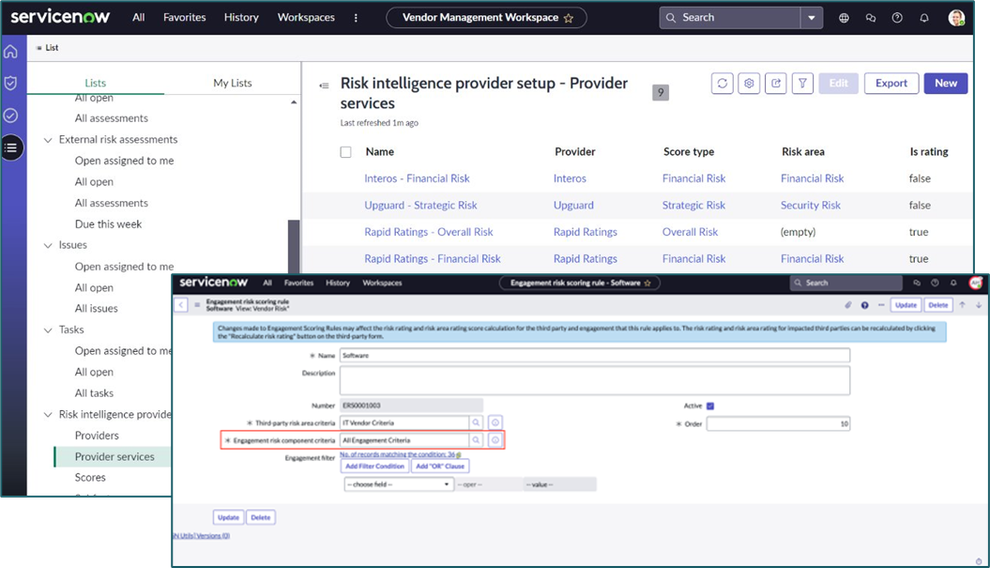Click the lookup magnifier for Third-party risk area criteria
Screen dimensions: 990x568
(476, 422)
